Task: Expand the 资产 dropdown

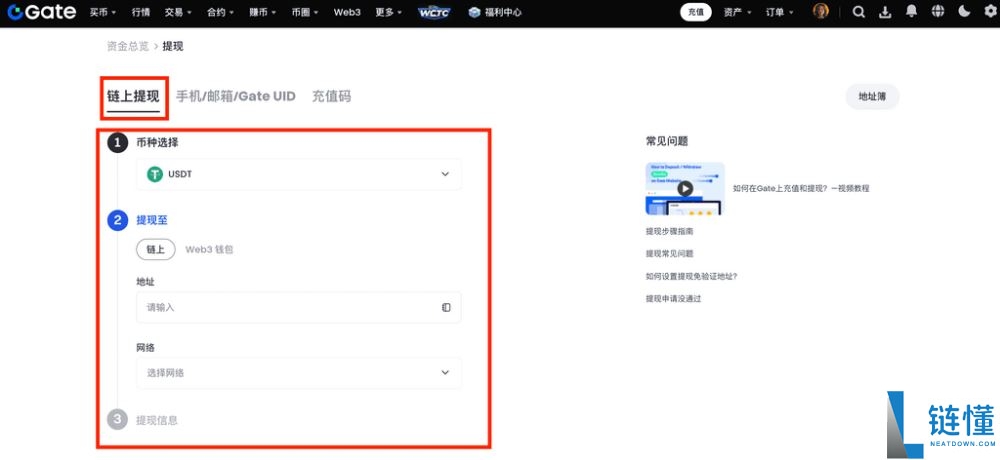Action: click(x=738, y=12)
